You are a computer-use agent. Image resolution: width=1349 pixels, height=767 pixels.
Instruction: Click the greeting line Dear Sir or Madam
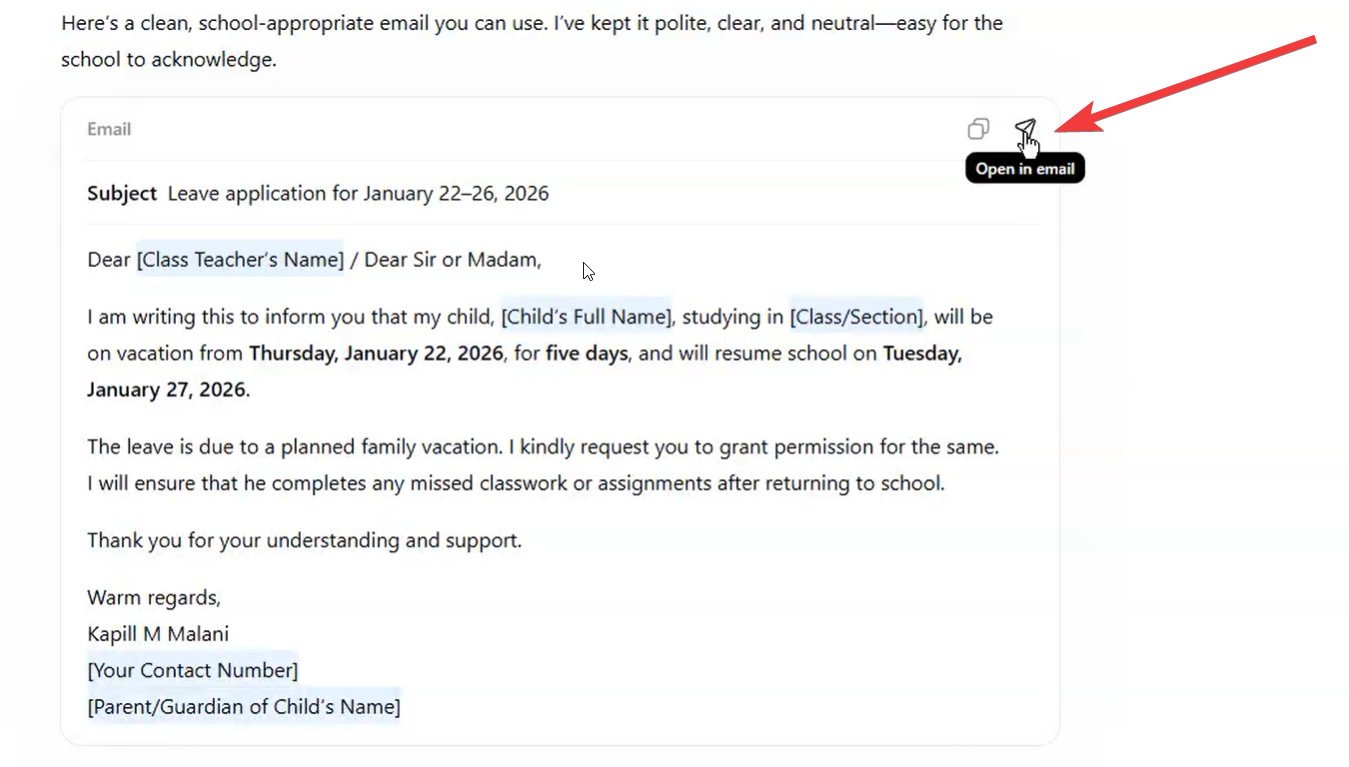click(x=450, y=259)
